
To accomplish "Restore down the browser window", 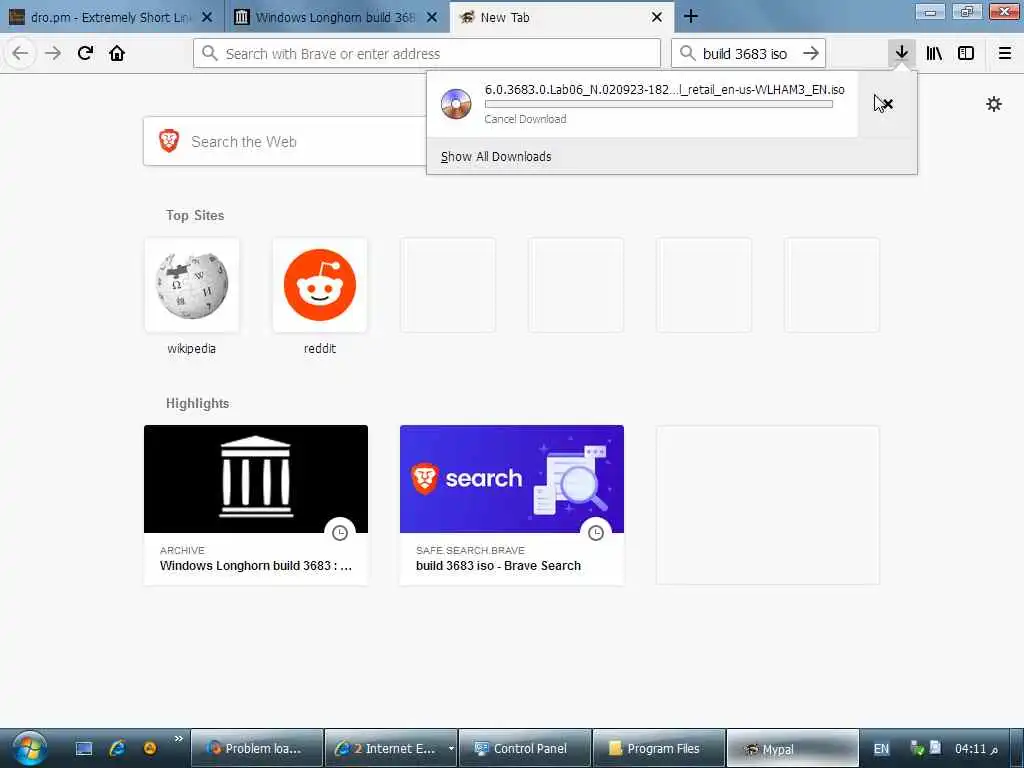I will click(x=967, y=11).
